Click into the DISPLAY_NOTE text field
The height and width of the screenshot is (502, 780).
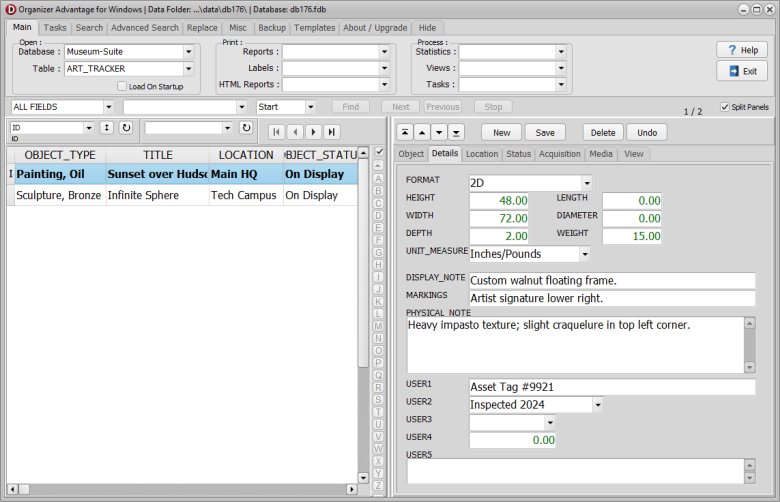[611, 280]
